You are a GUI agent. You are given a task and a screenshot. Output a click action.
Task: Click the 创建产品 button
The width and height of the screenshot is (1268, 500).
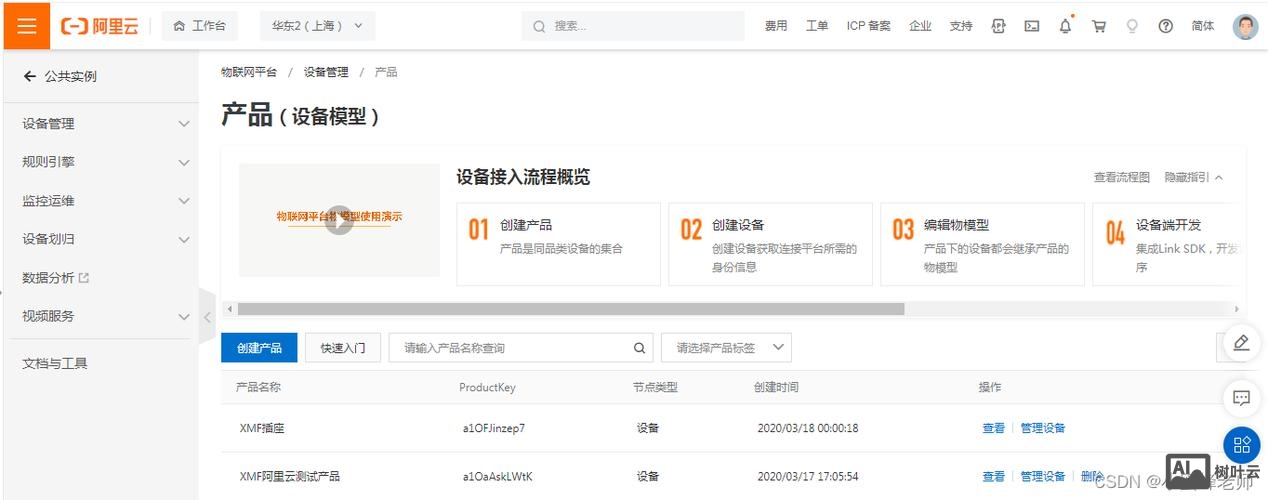259,348
